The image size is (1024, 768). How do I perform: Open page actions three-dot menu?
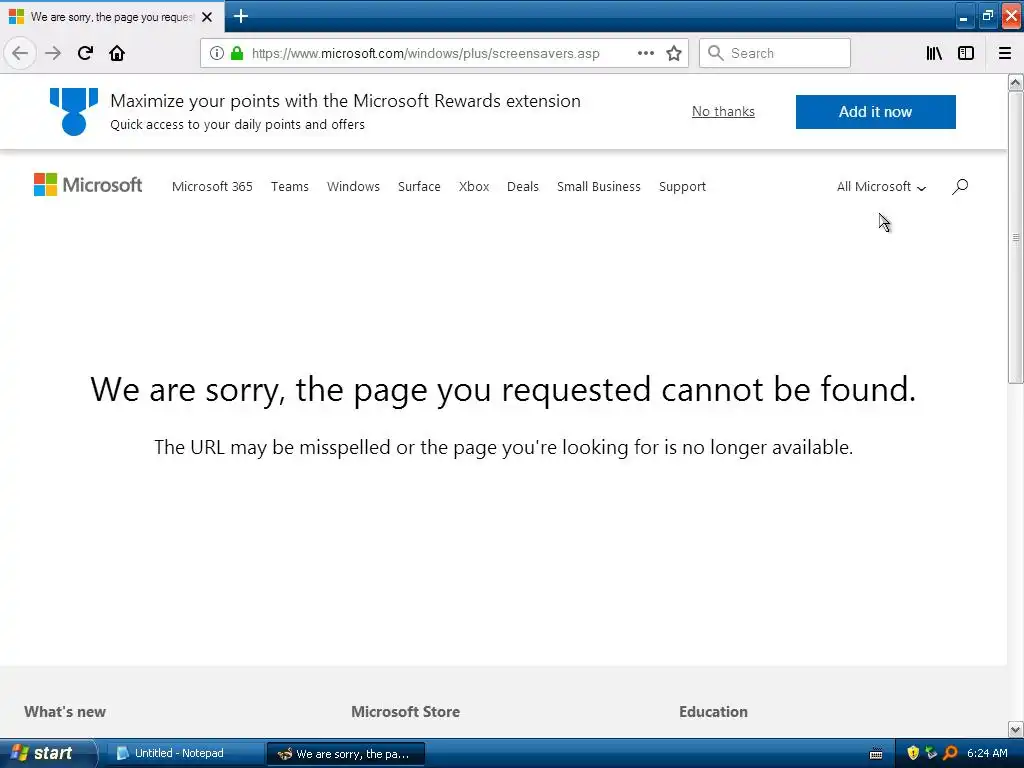[x=645, y=53]
